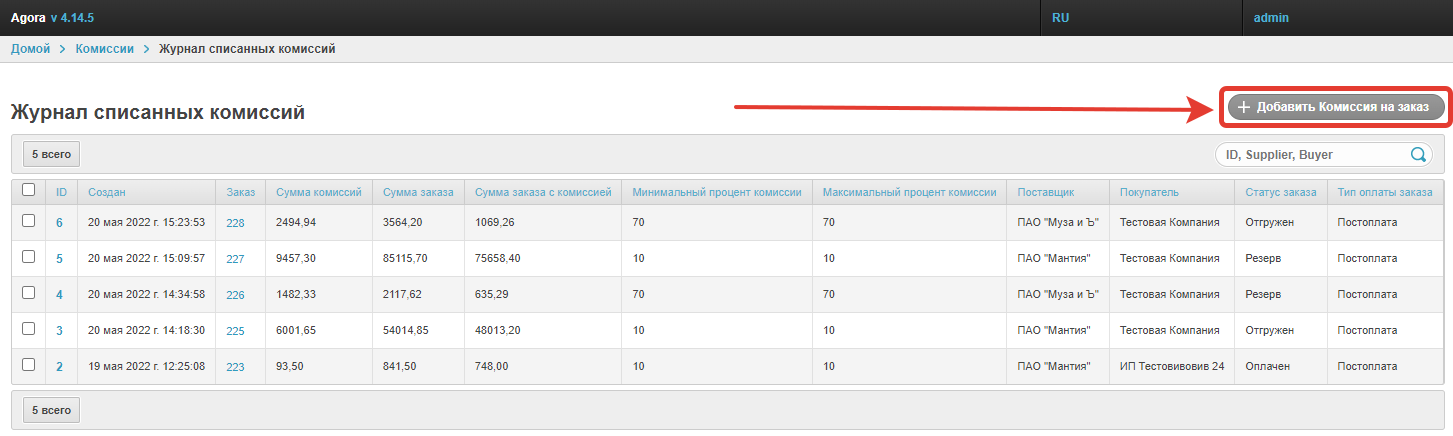The height and width of the screenshot is (436, 1453).
Task: Toggle the select-all checkbox in header
Action: [x=28, y=190]
